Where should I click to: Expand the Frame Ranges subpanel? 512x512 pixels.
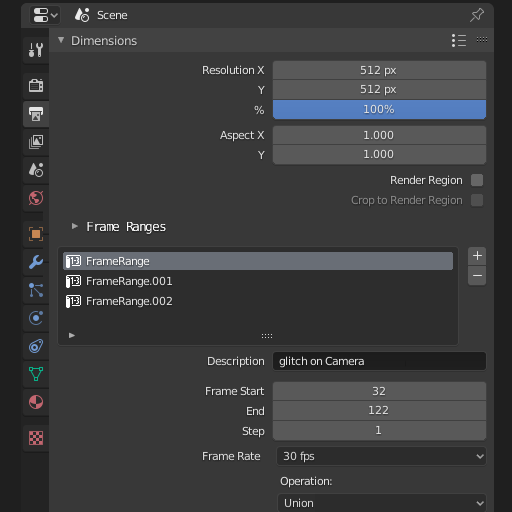click(x=75, y=226)
